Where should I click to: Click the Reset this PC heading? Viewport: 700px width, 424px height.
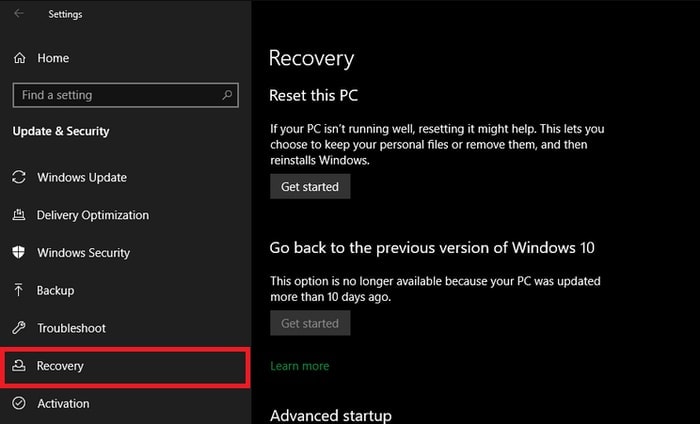click(x=313, y=95)
